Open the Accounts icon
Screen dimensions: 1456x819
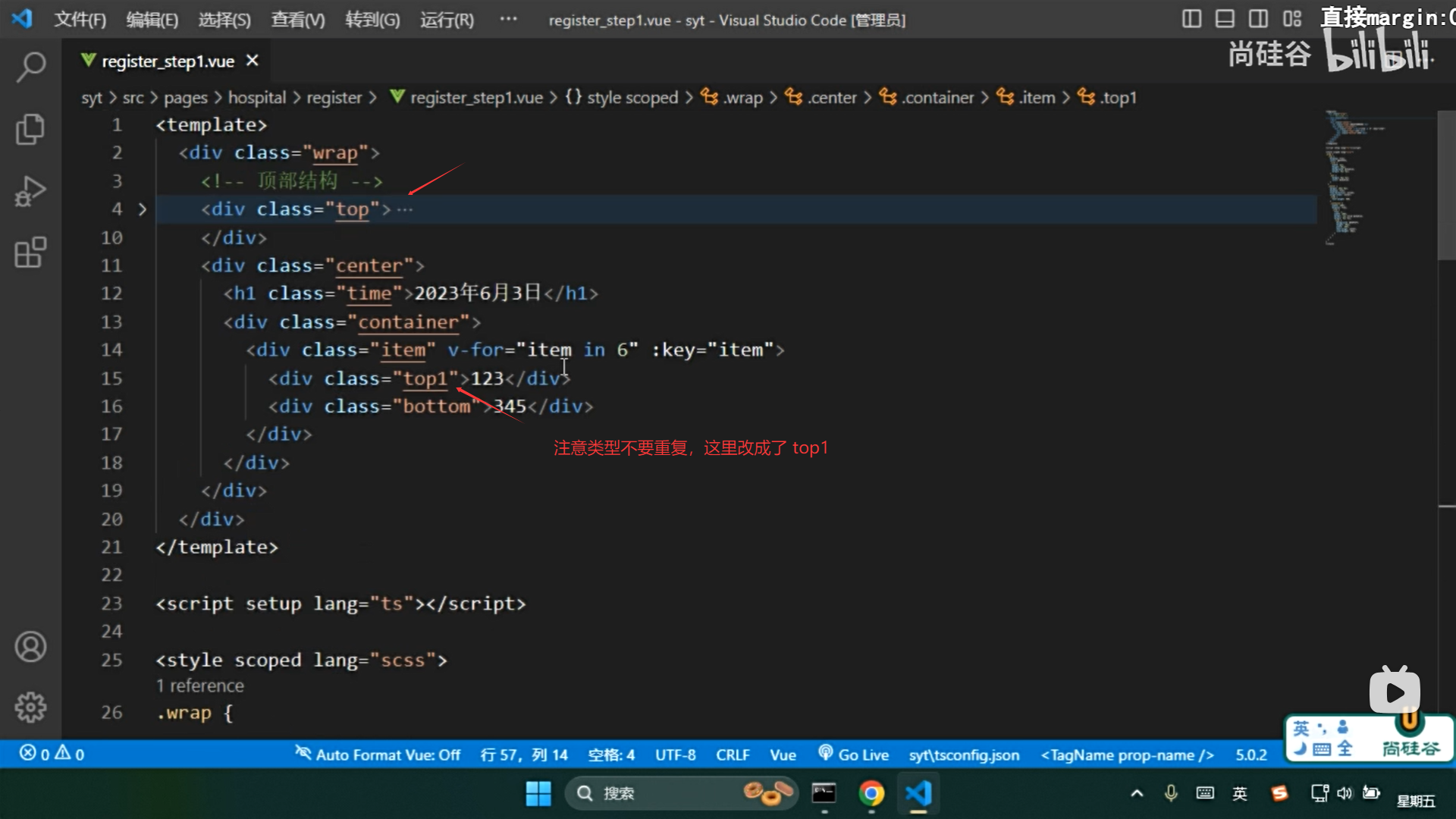(30, 647)
